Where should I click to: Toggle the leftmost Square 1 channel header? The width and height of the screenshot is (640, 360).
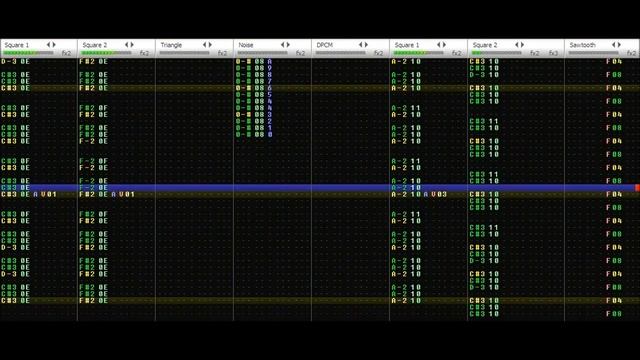[17, 45]
